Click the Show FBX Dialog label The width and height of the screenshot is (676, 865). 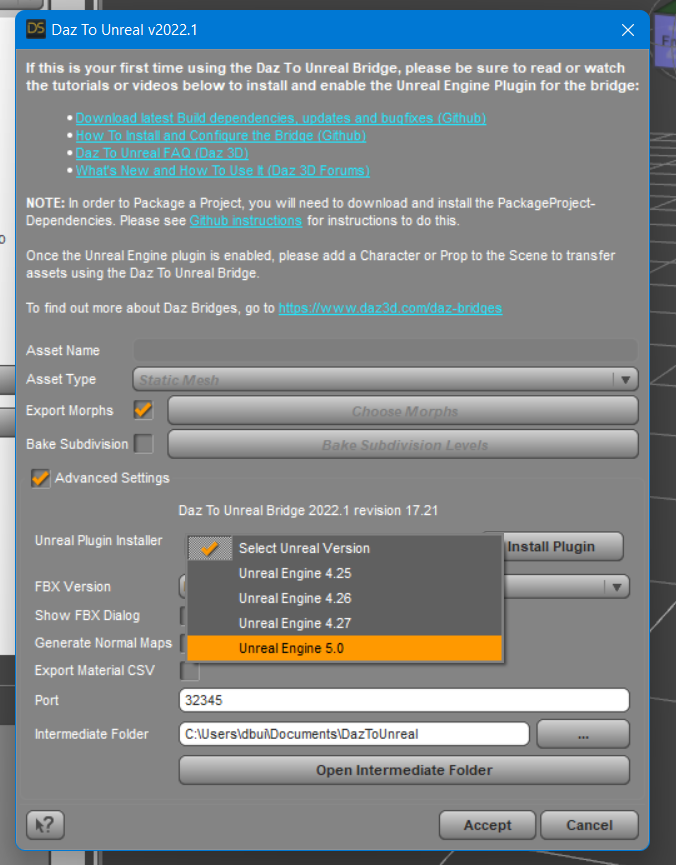tap(87, 615)
